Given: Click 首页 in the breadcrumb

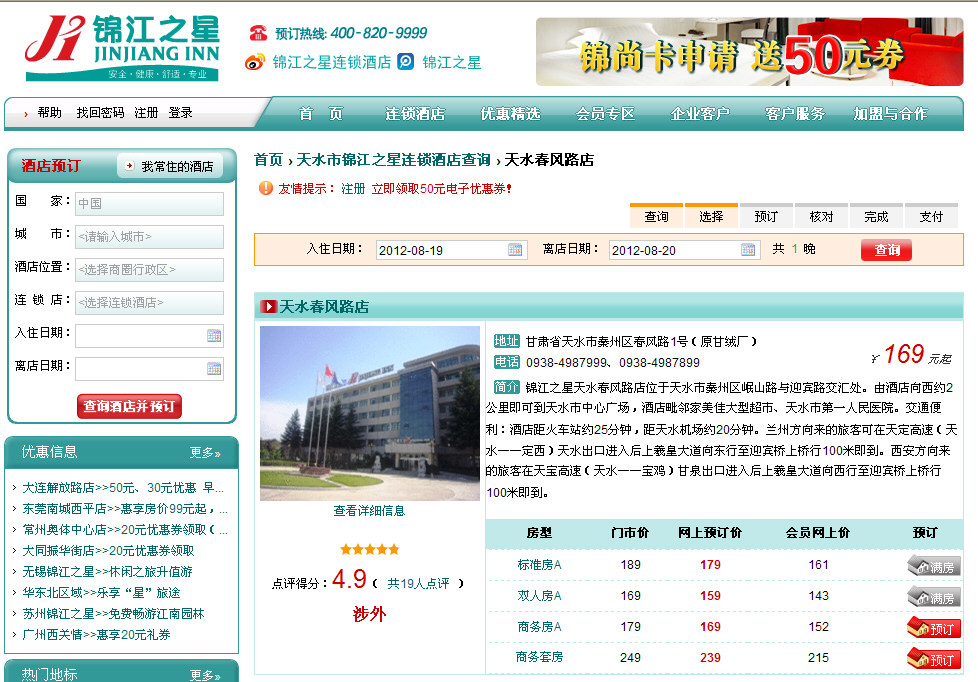Looking at the screenshot, I should [x=268, y=160].
